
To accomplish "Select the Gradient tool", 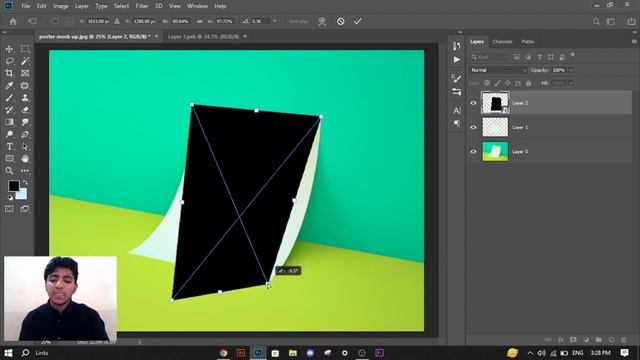I will [x=9, y=122].
